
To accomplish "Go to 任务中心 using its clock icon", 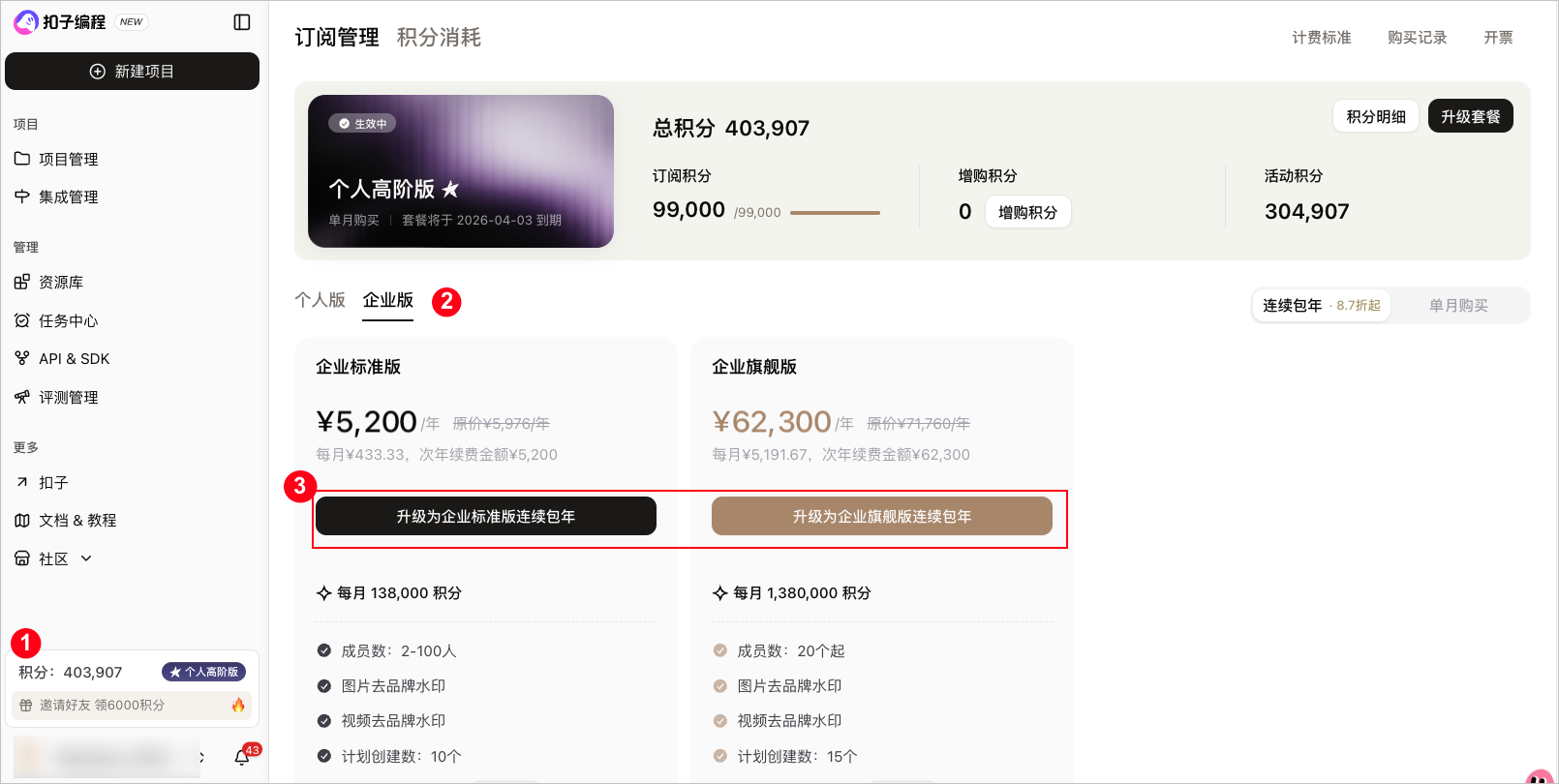I will tap(22, 320).
